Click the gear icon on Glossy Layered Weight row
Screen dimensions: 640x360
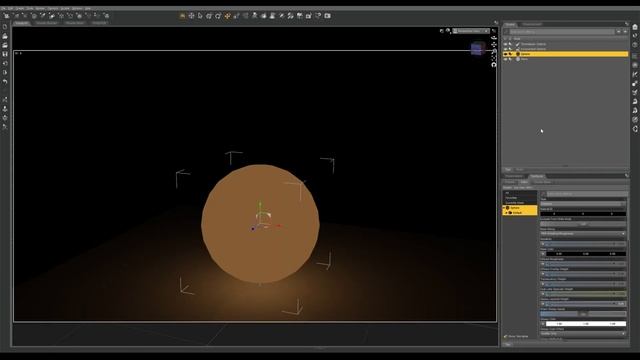tap(543, 304)
